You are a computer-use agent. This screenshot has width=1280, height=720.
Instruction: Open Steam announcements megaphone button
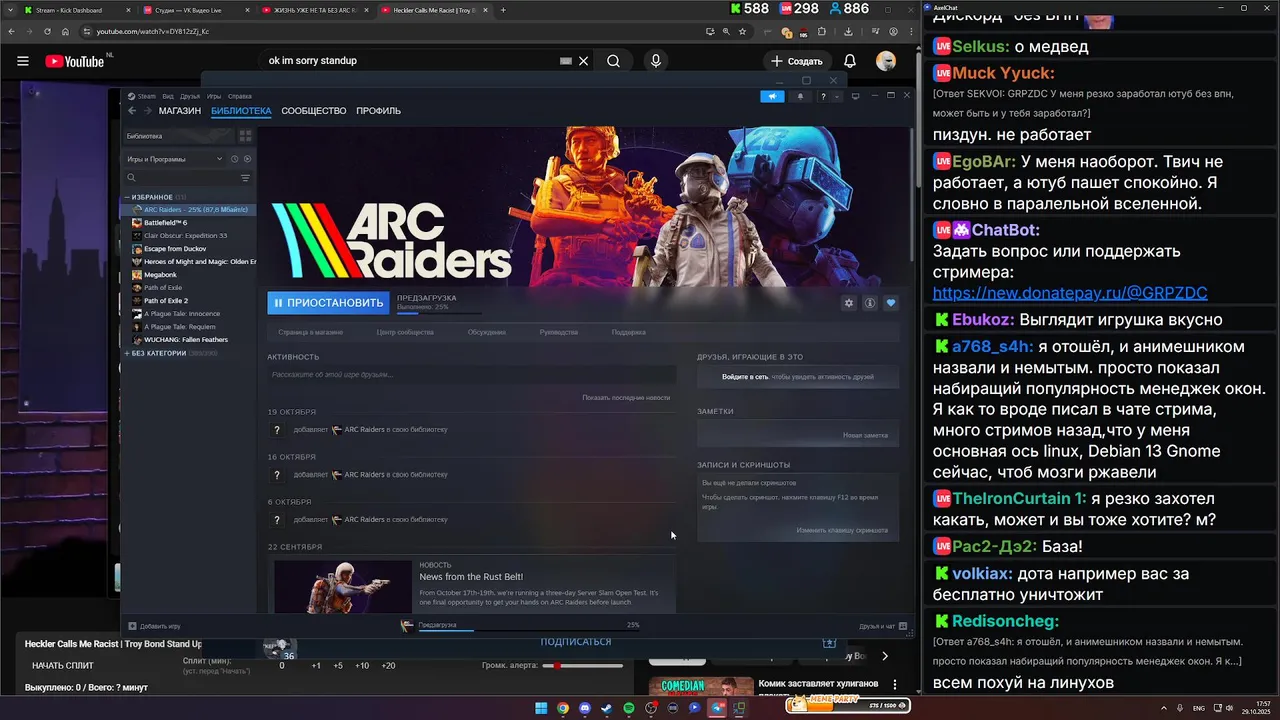click(772, 96)
